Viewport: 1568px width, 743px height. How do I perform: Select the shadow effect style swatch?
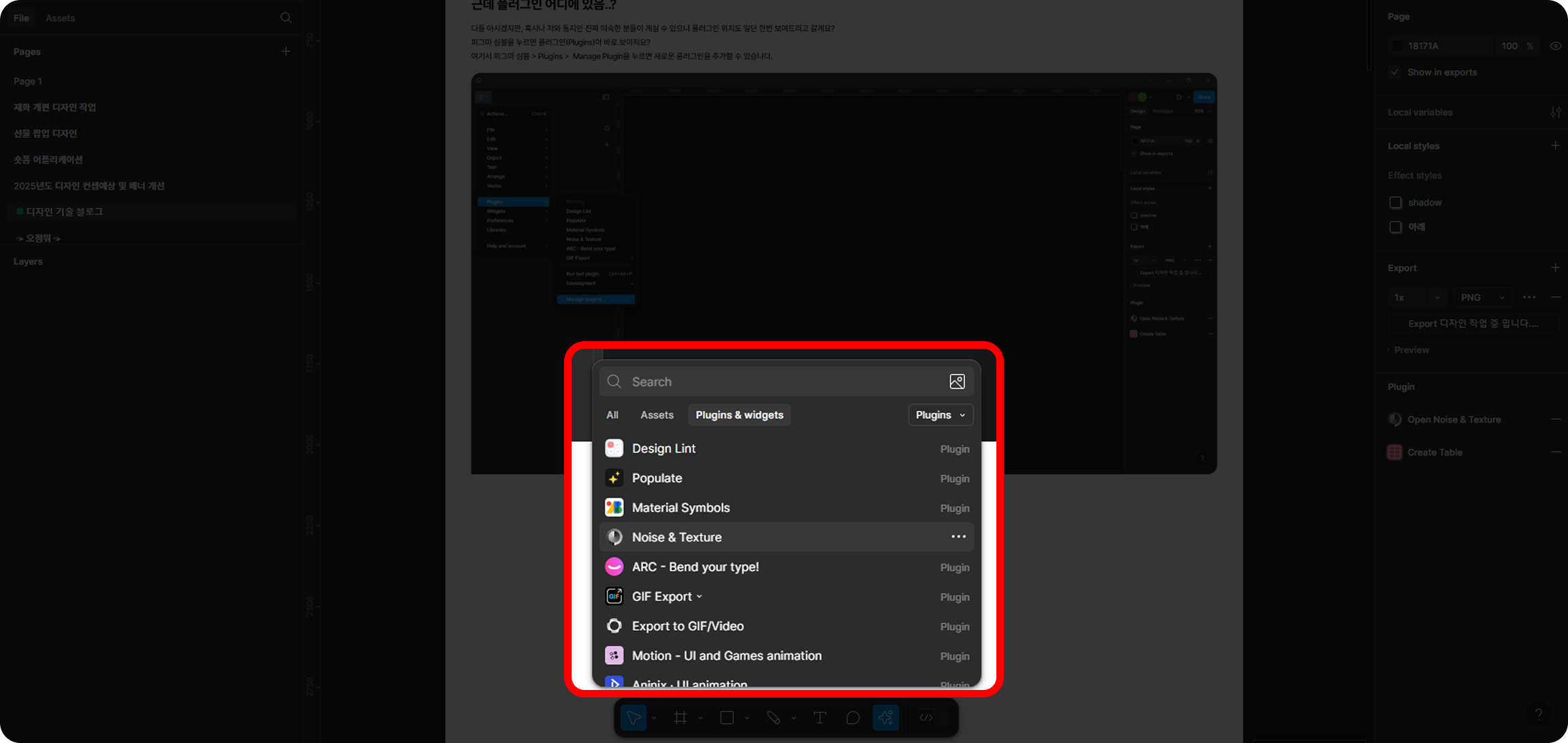(x=1395, y=203)
